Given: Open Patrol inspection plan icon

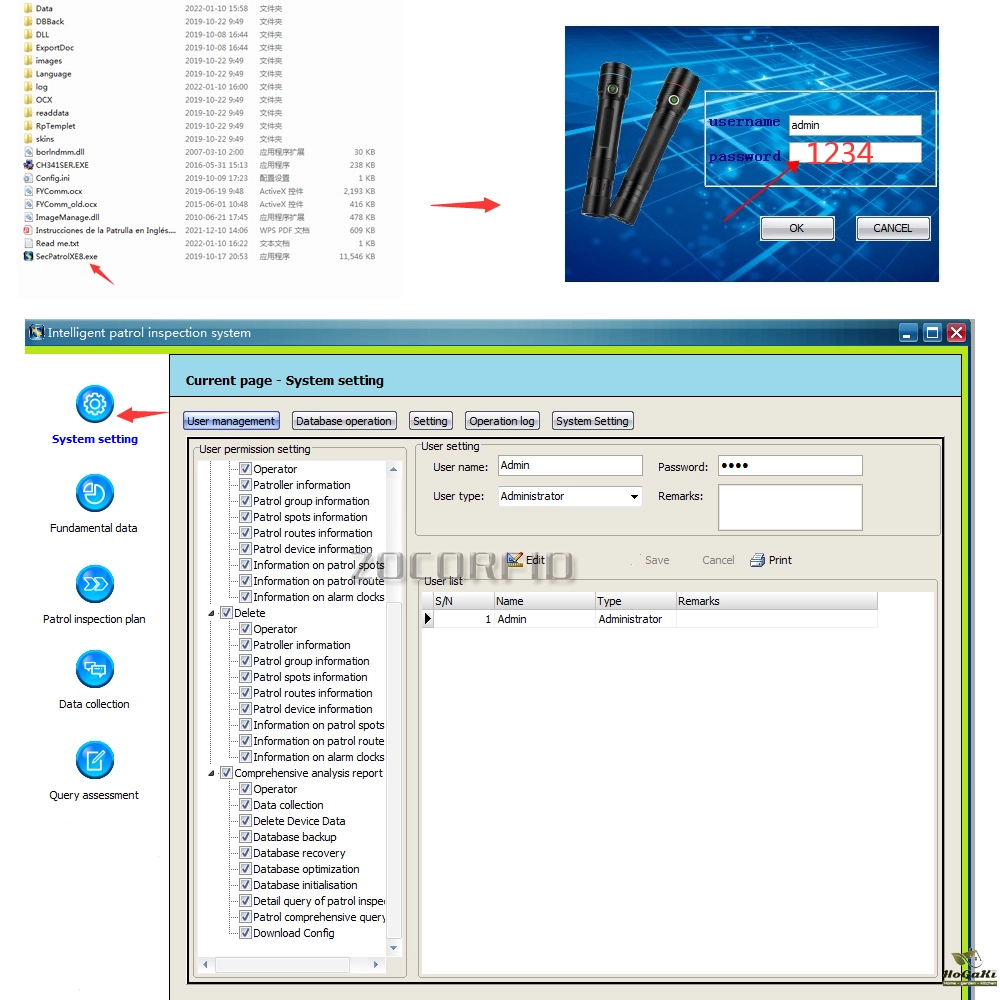Looking at the screenshot, I should coord(95,584).
